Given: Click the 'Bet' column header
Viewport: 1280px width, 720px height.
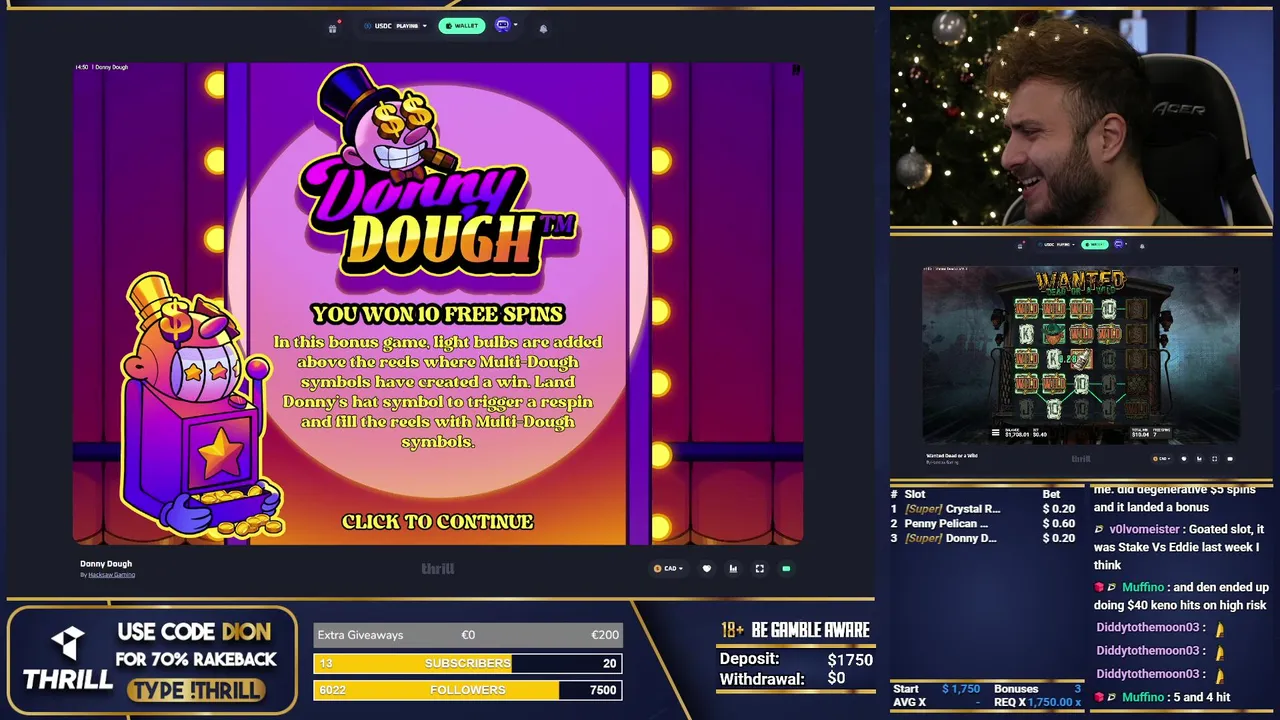Looking at the screenshot, I should coord(1051,494).
